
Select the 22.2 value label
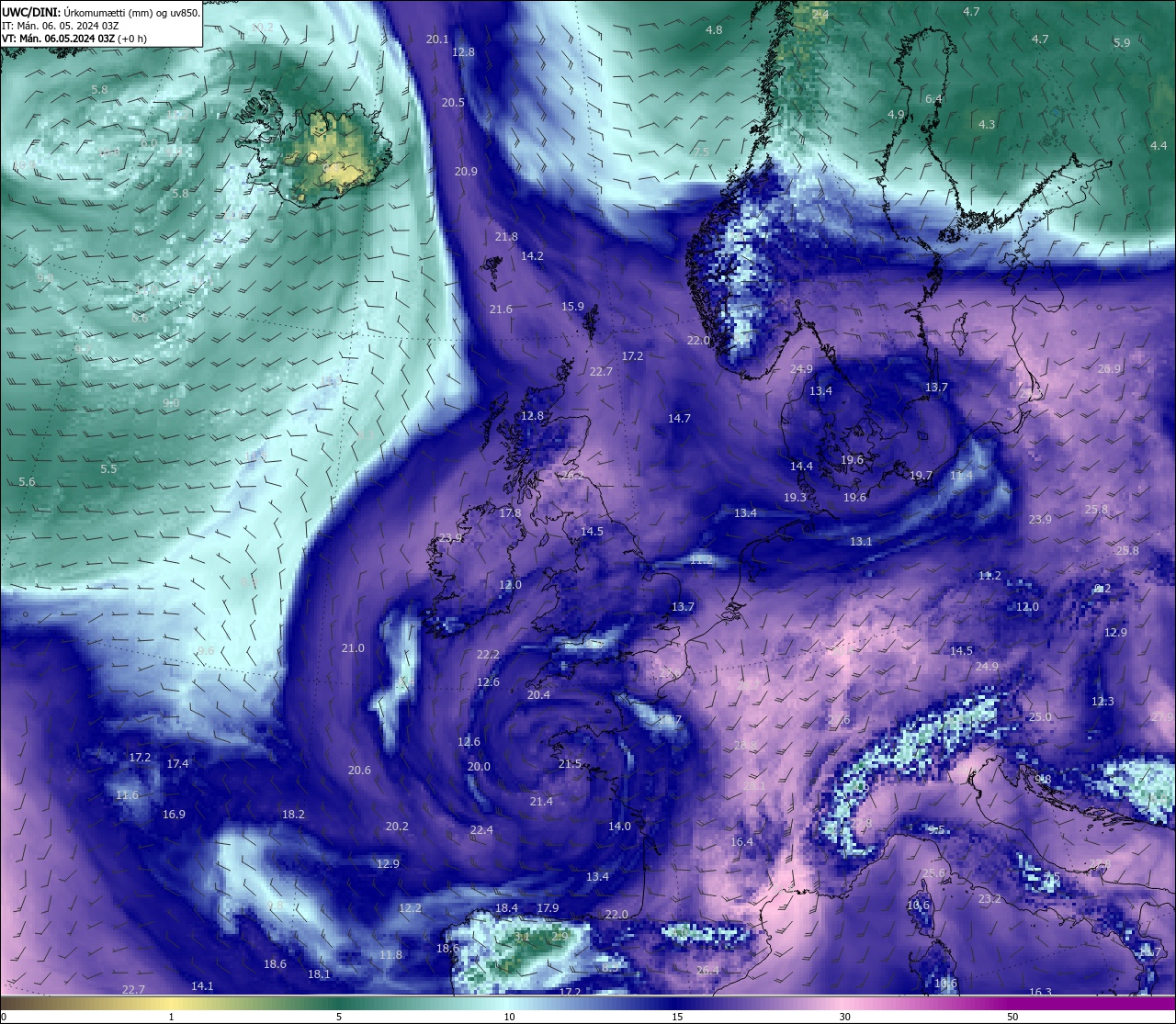point(488,655)
